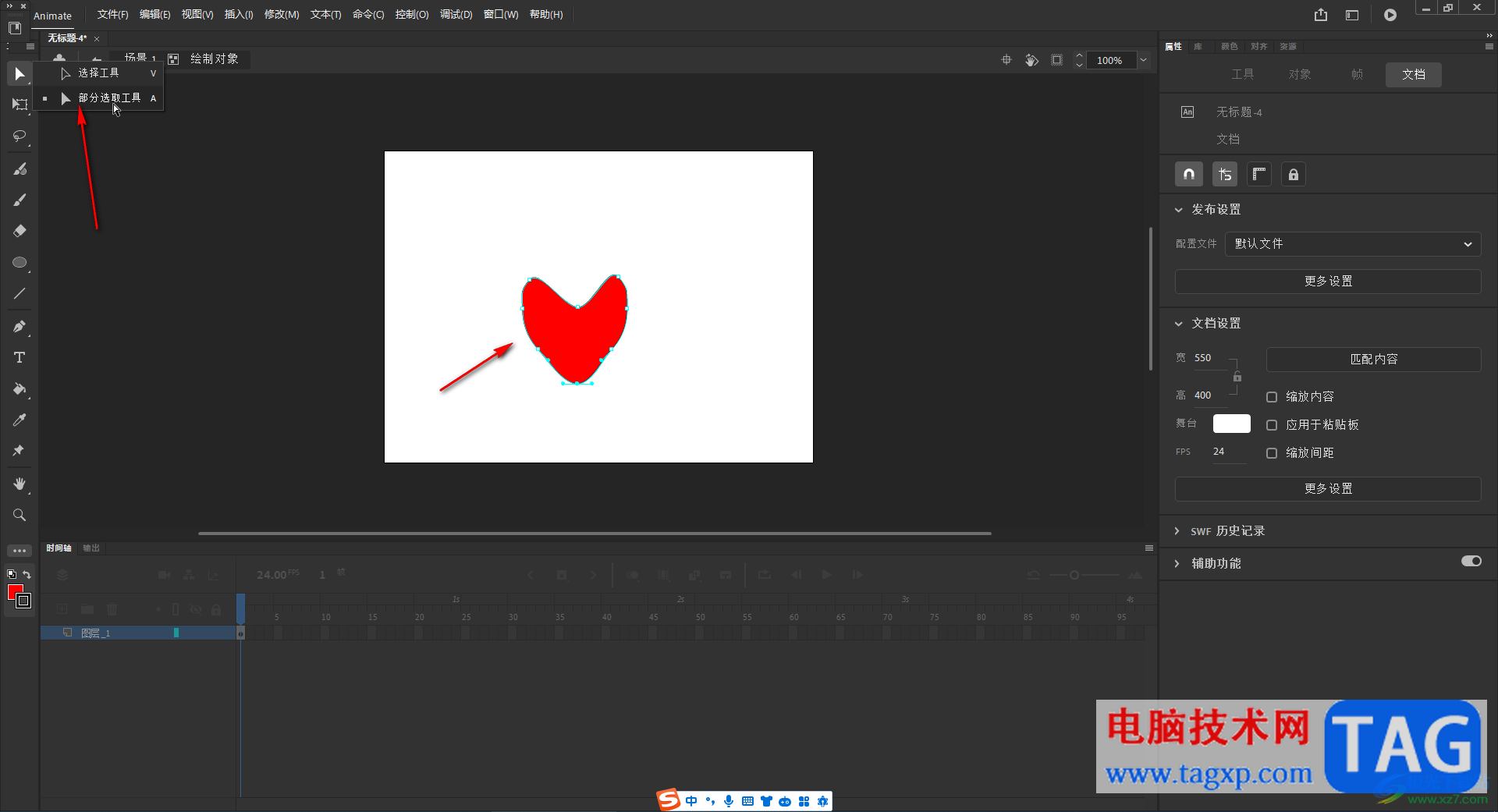Toggle the 辅助功能 switch
The width and height of the screenshot is (1498, 812).
click(x=1471, y=562)
